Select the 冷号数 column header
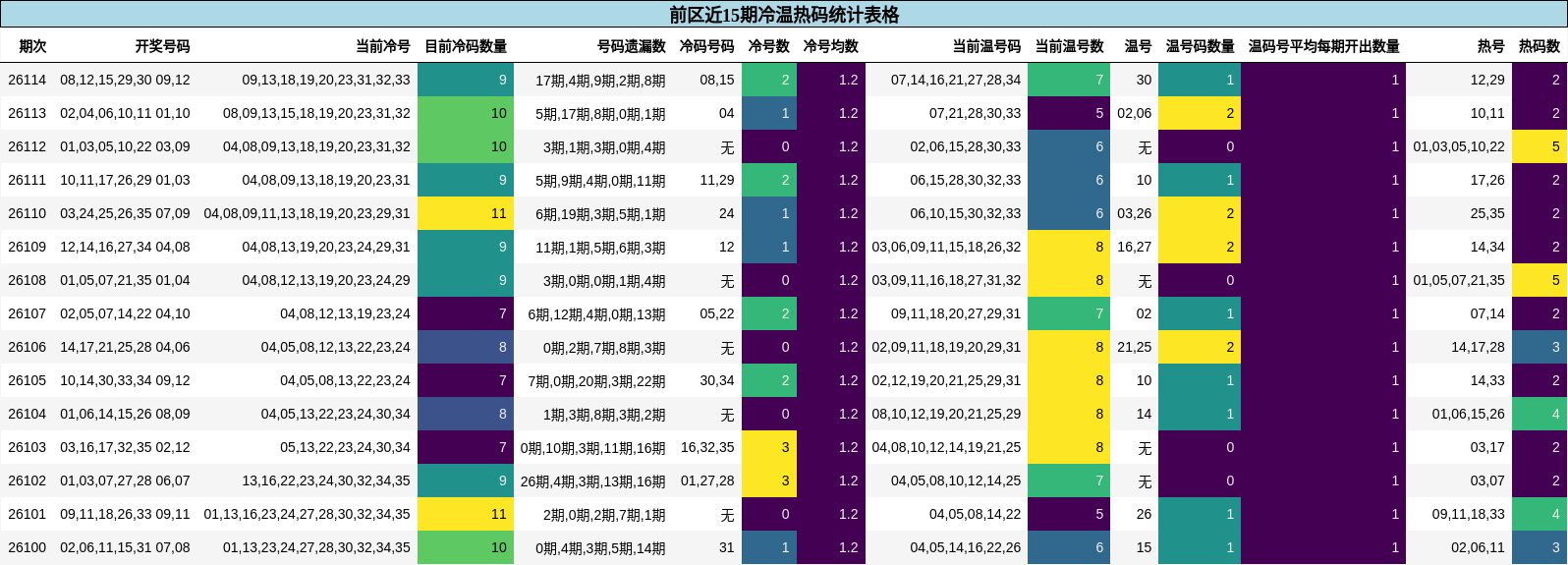The height and width of the screenshot is (565, 1568). [x=768, y=46]
